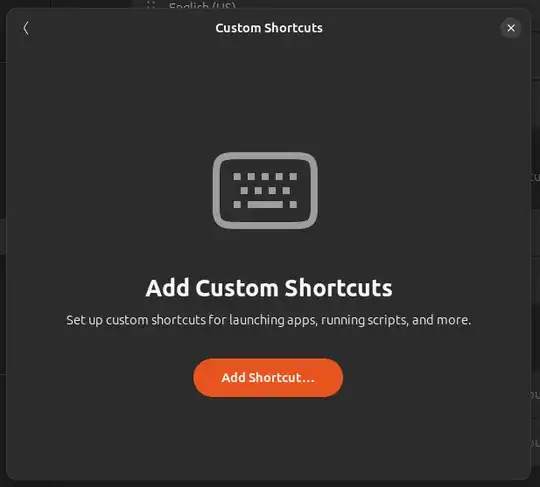540x487 pixels.
Task: Click the Add Shortcut… button
Action: pos(268,377)
